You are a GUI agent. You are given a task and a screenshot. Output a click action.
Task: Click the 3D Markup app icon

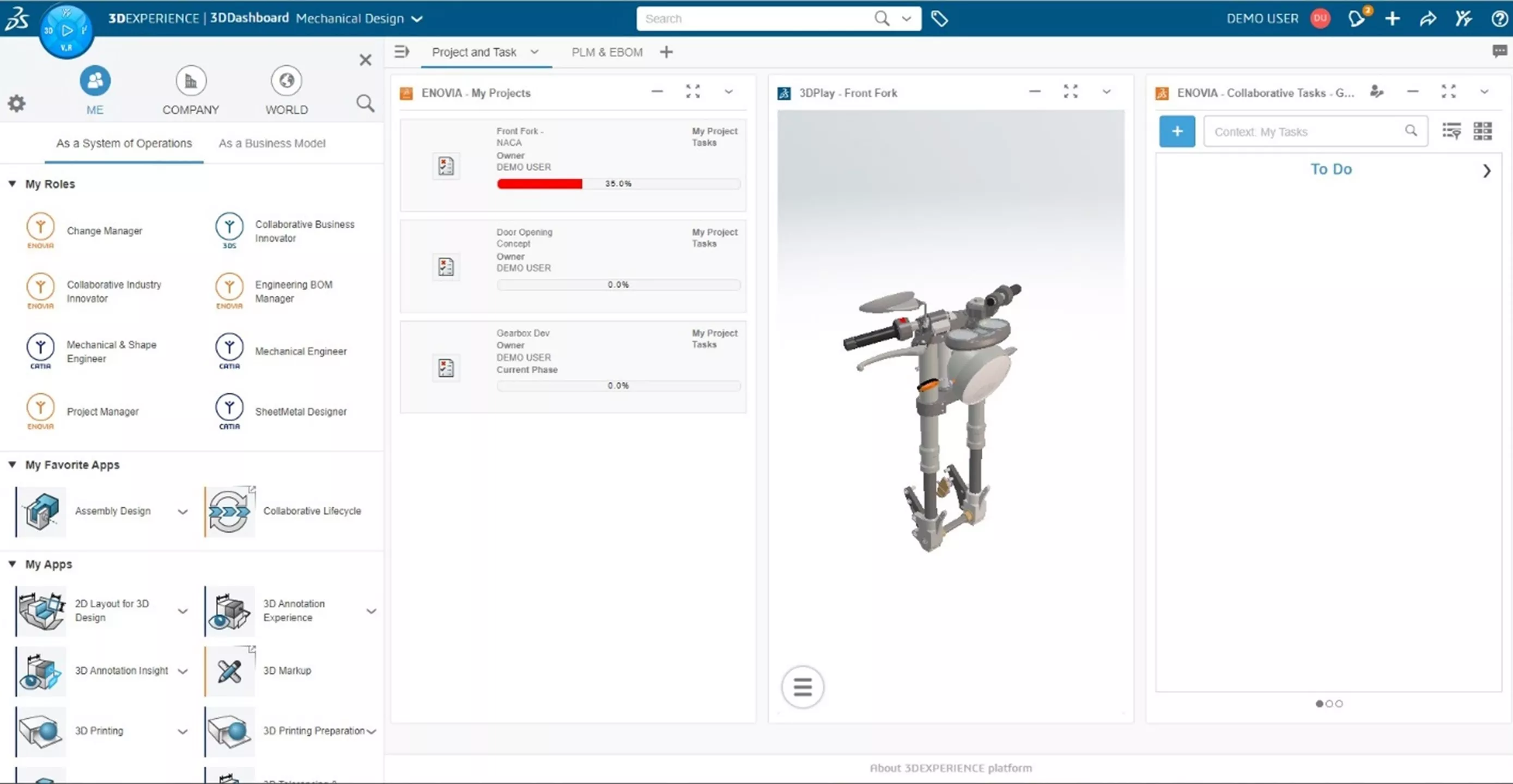pos(229,670)
